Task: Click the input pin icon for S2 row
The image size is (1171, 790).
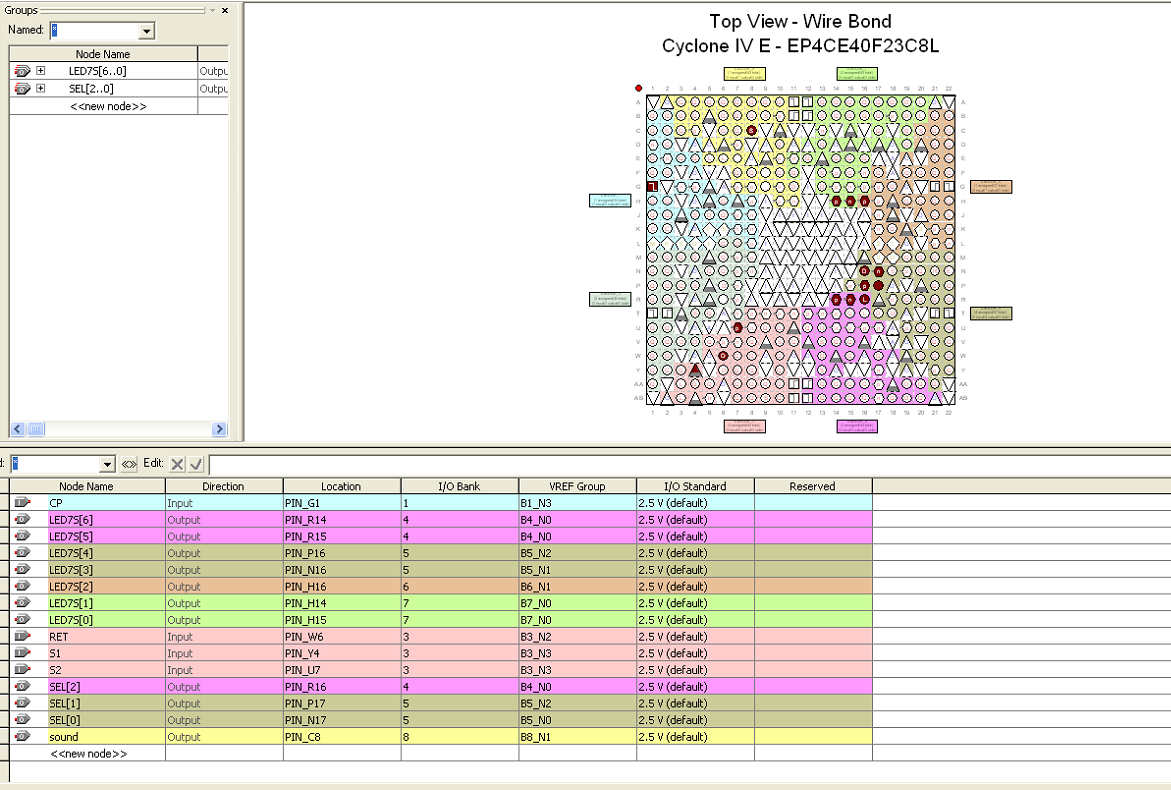Action: pyautogui.click(x=22, y=670)
